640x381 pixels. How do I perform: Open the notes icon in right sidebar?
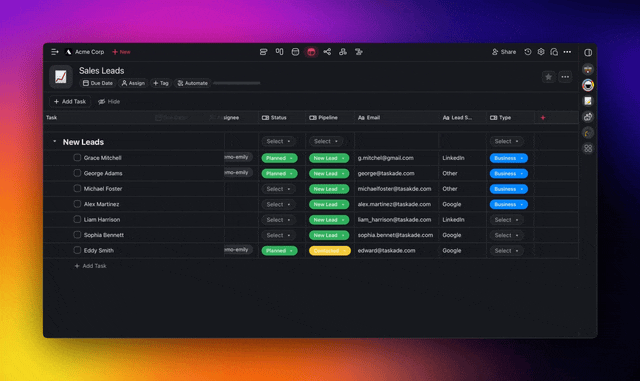(x=588, y=101)
